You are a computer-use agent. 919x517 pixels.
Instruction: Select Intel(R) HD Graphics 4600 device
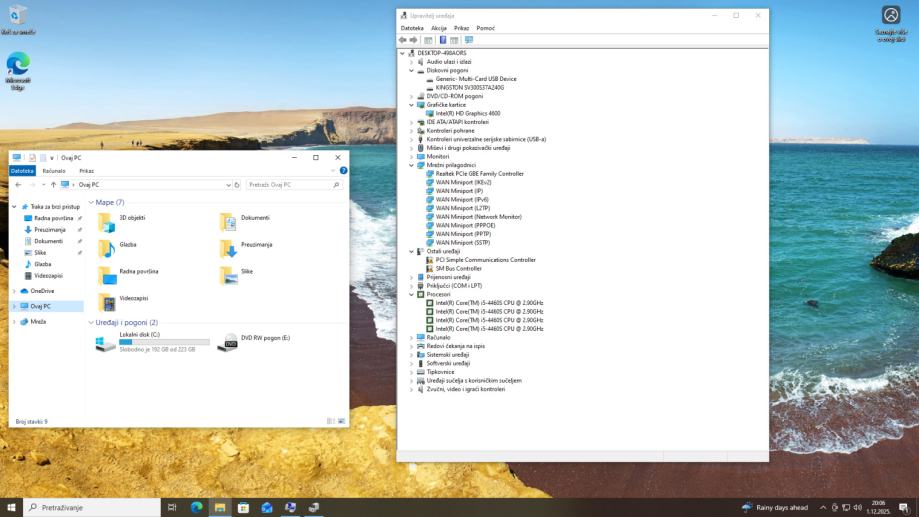(x=467, y=113)
